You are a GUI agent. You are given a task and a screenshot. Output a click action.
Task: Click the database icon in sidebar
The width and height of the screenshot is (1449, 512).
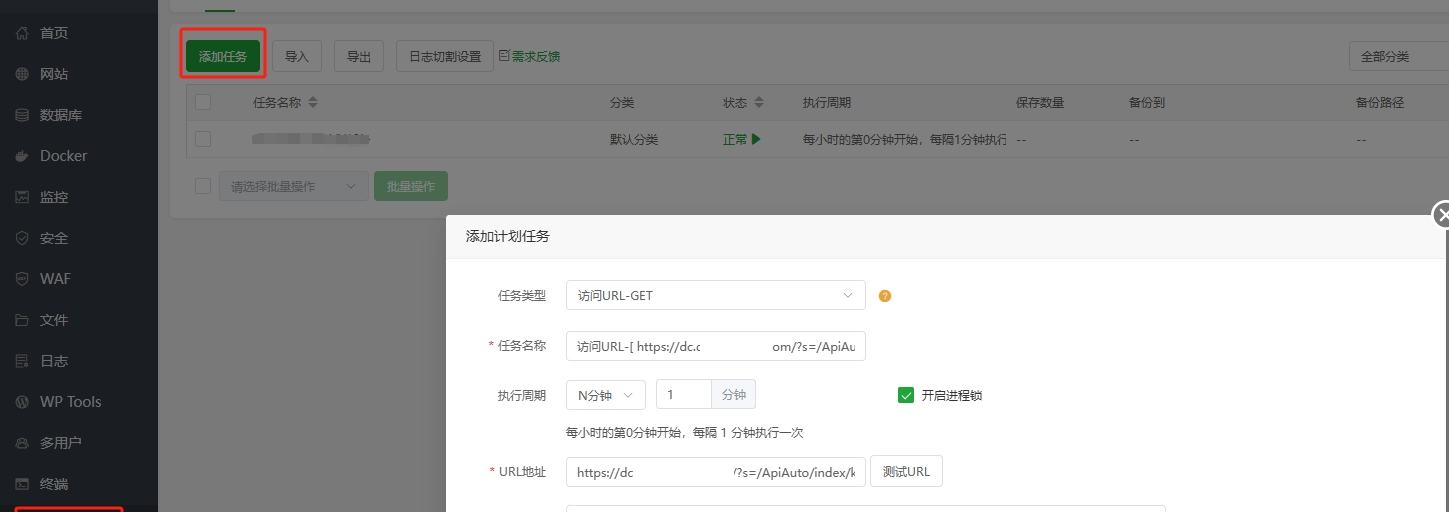pyautogui.click(x=22, y=115)
